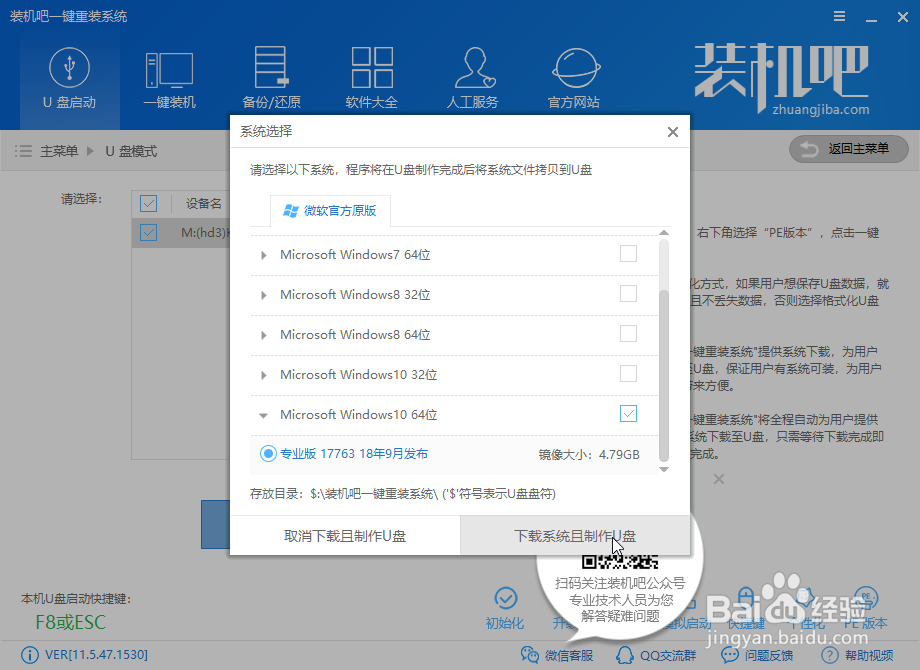Select the 微软官方原版 tab
Screen dimensions: 920x670
(x=330, y=211)
